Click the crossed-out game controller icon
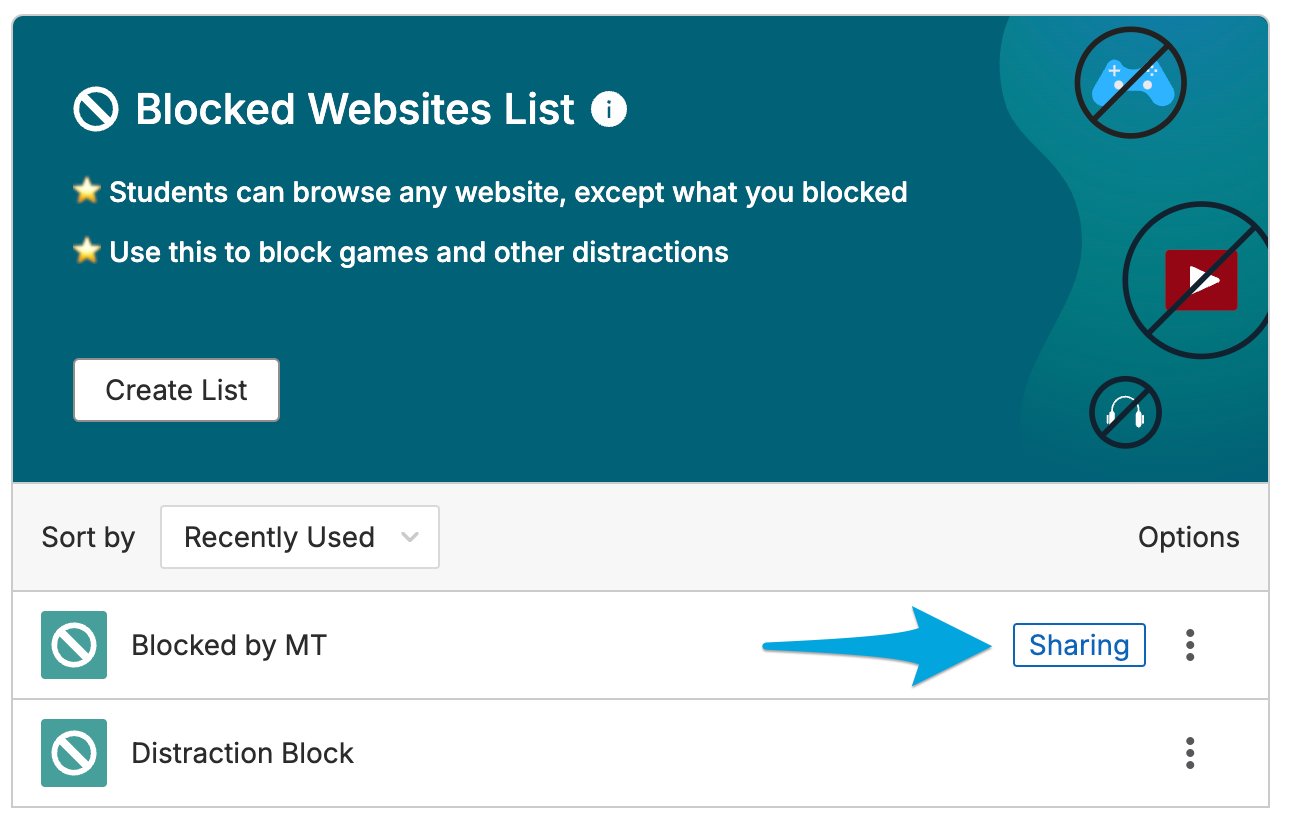Viewport: 1290px width, 838px height. (x=1130, y=82)
